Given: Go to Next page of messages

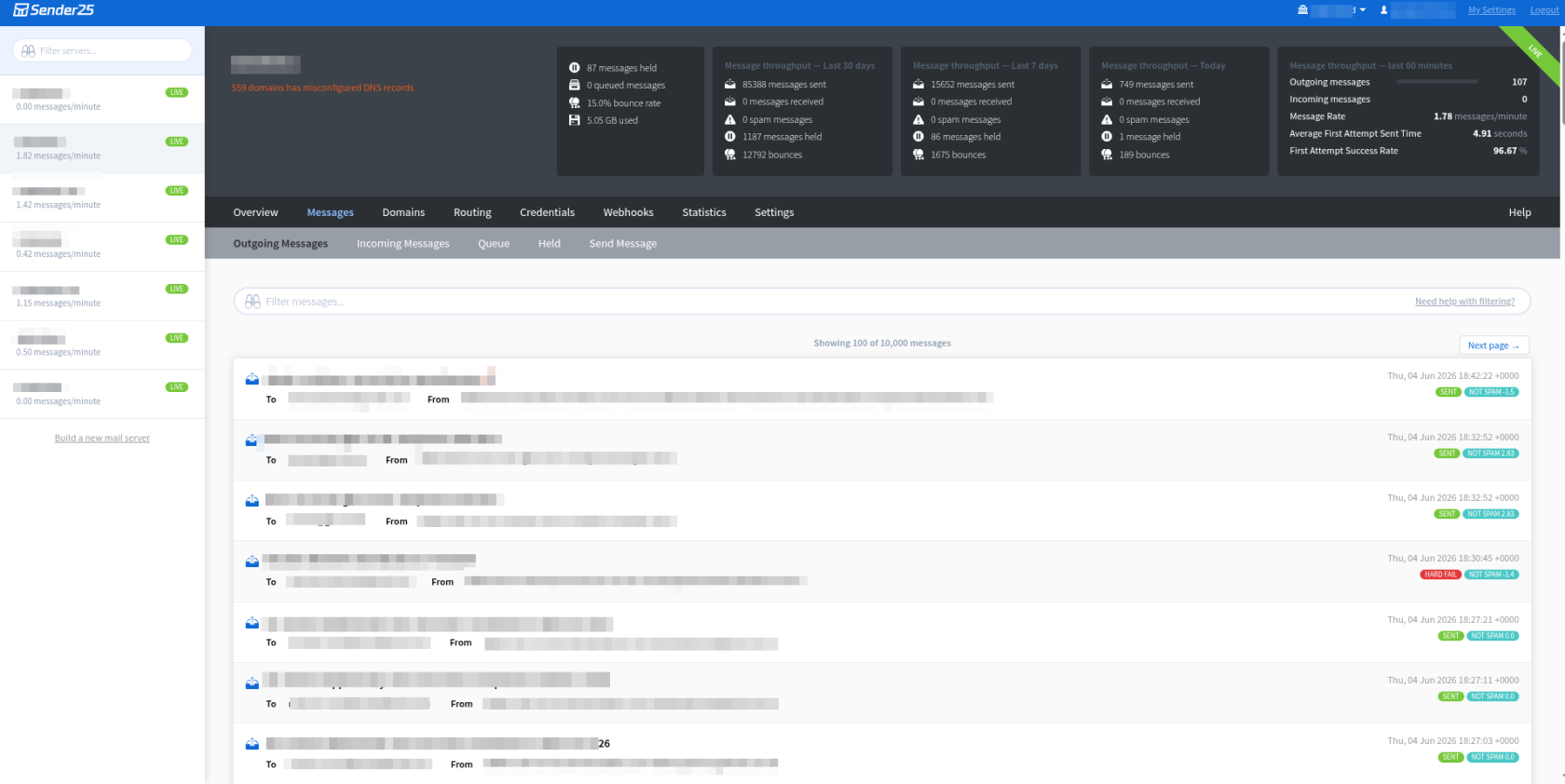Looking at the screenshot, I should (x=1494, y=345).
